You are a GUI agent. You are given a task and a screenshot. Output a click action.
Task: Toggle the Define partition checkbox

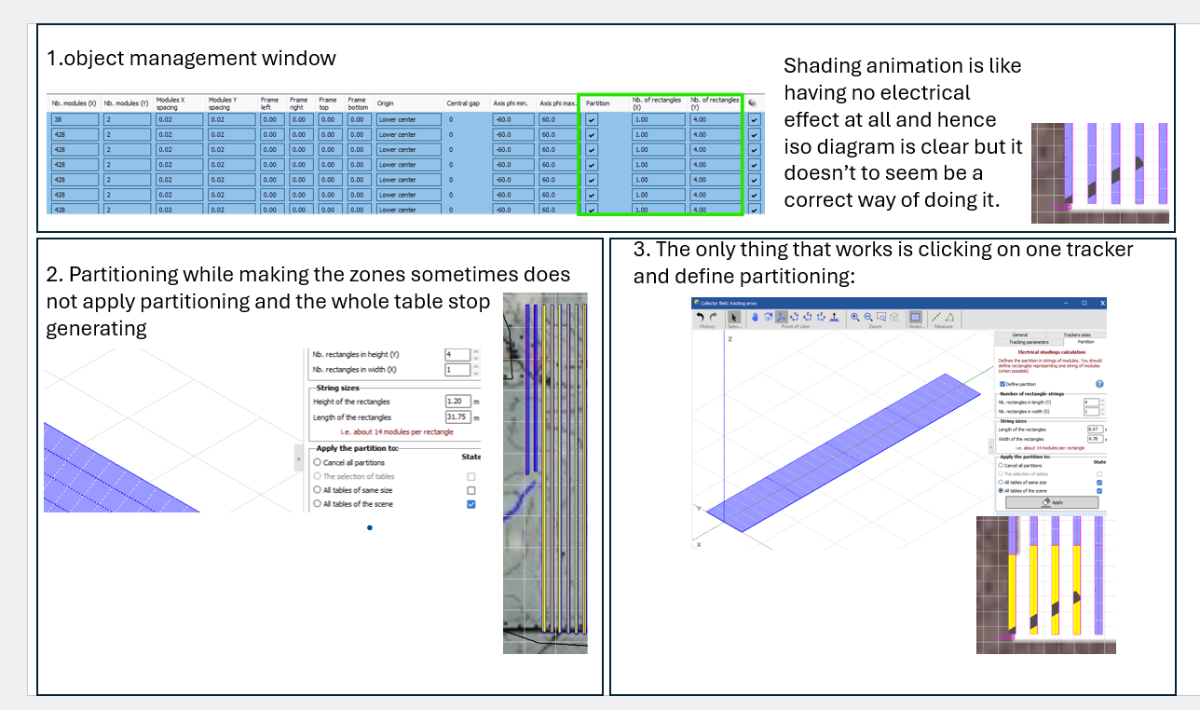(1003, 384)
